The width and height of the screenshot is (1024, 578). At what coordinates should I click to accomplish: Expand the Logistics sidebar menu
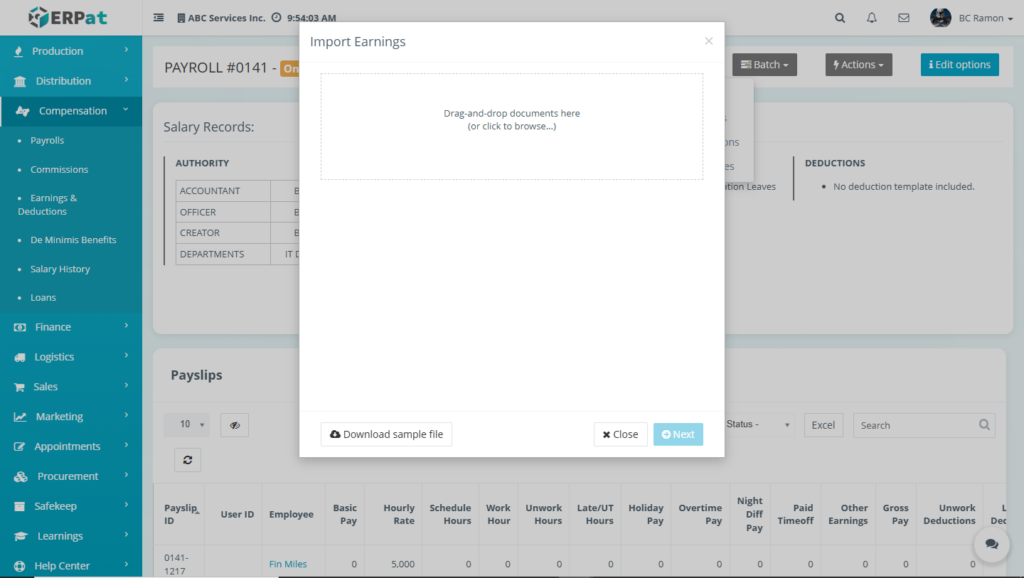[x=71, y=357]
